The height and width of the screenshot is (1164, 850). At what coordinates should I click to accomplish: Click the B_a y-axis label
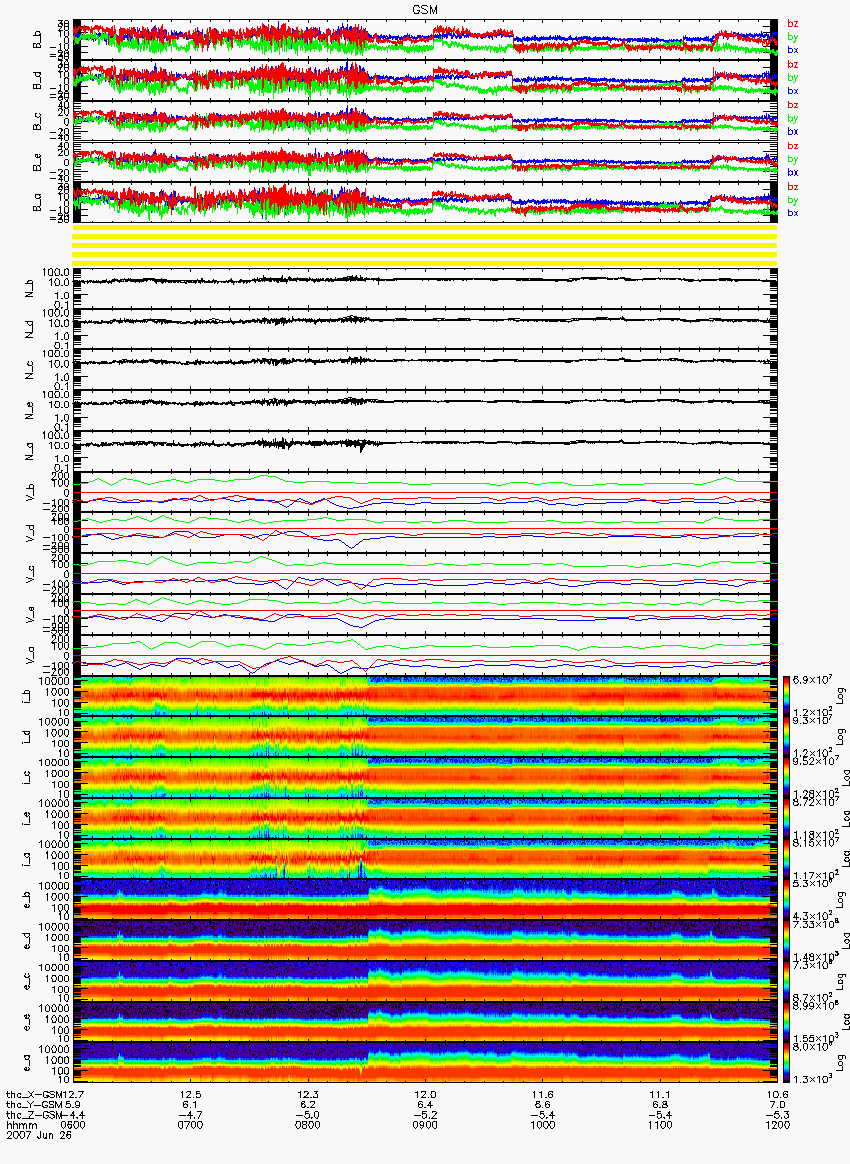click(37, 202)
